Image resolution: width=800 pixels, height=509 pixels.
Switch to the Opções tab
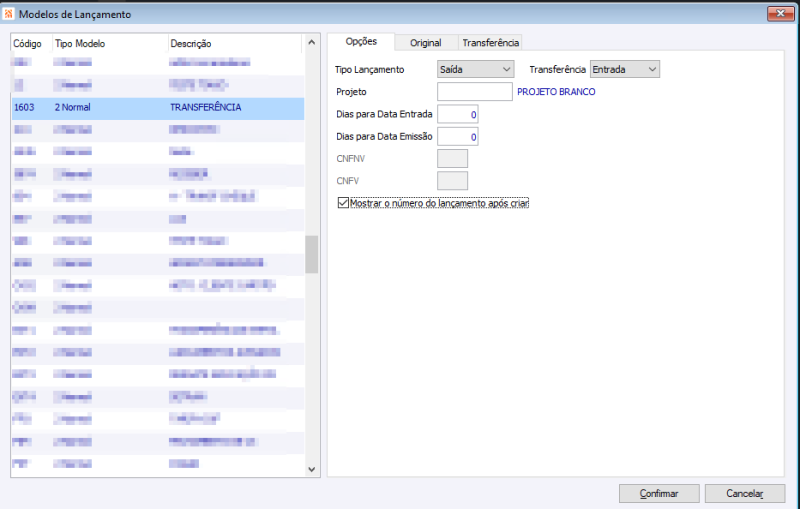pos(361,42)
